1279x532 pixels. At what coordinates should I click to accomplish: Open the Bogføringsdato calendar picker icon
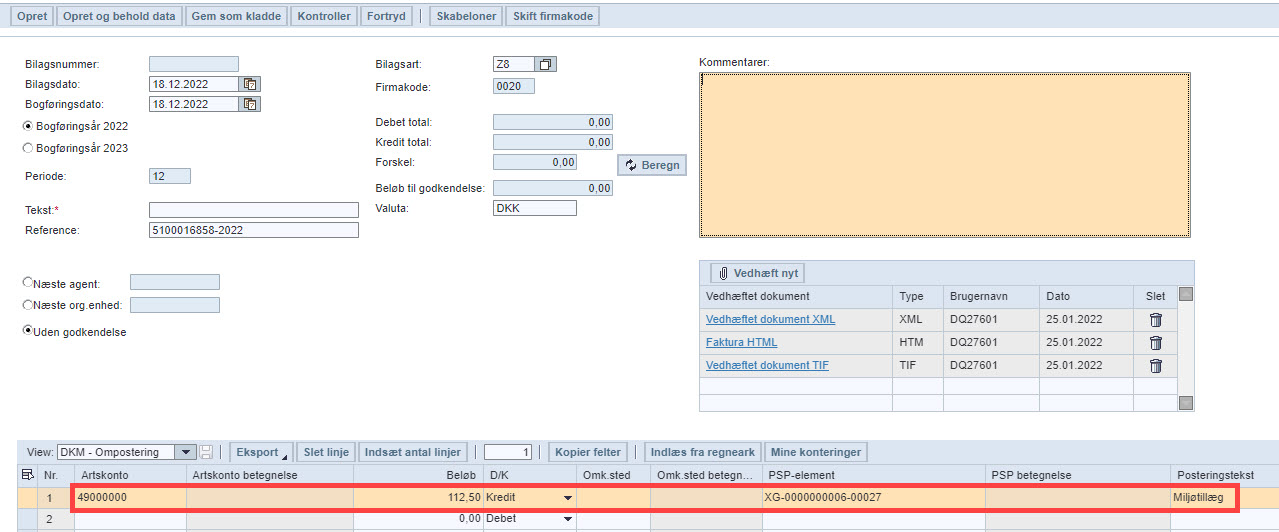(250, 104)
